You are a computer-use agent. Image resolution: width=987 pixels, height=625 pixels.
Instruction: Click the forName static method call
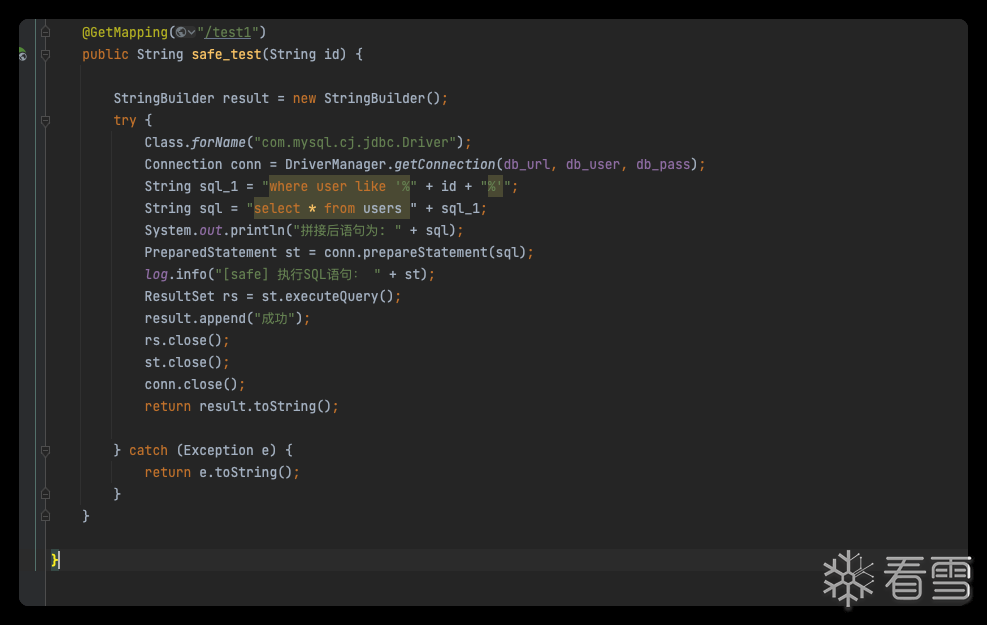(218, 143)
